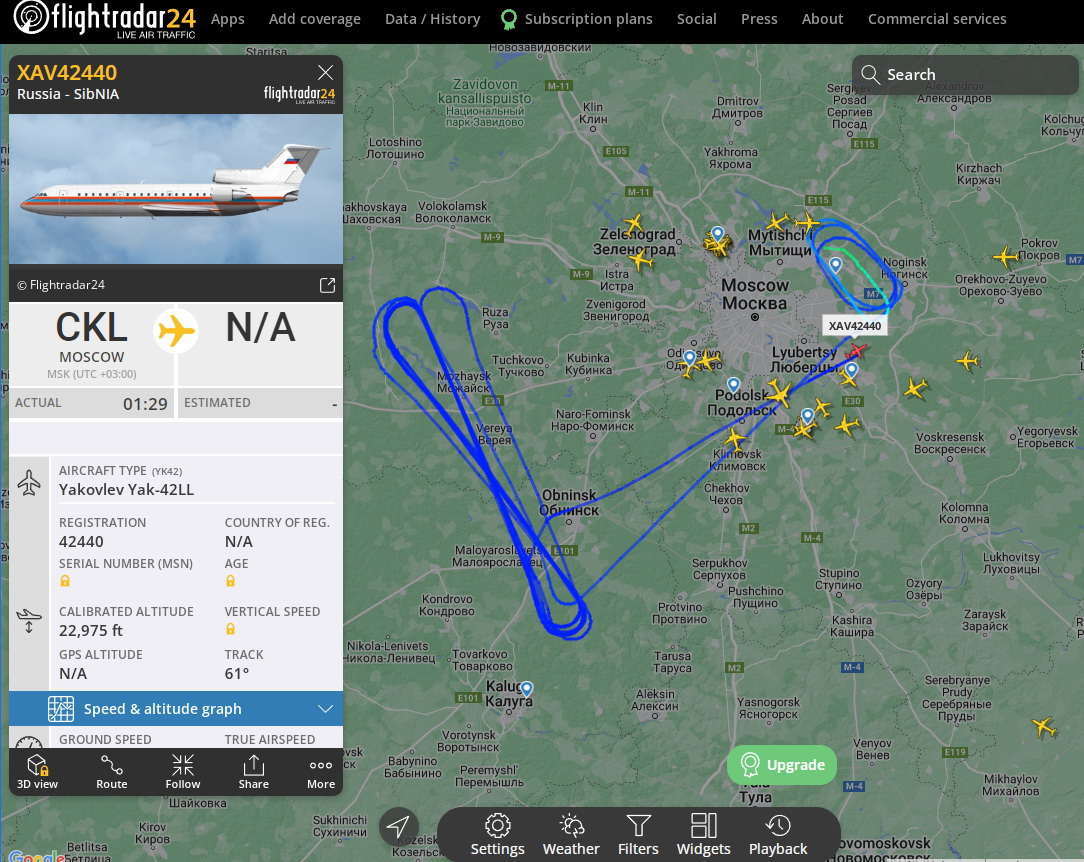Open the 3D view of the flight
Image resolution: width=1084 pixels, height=862 pixels.
37,771
